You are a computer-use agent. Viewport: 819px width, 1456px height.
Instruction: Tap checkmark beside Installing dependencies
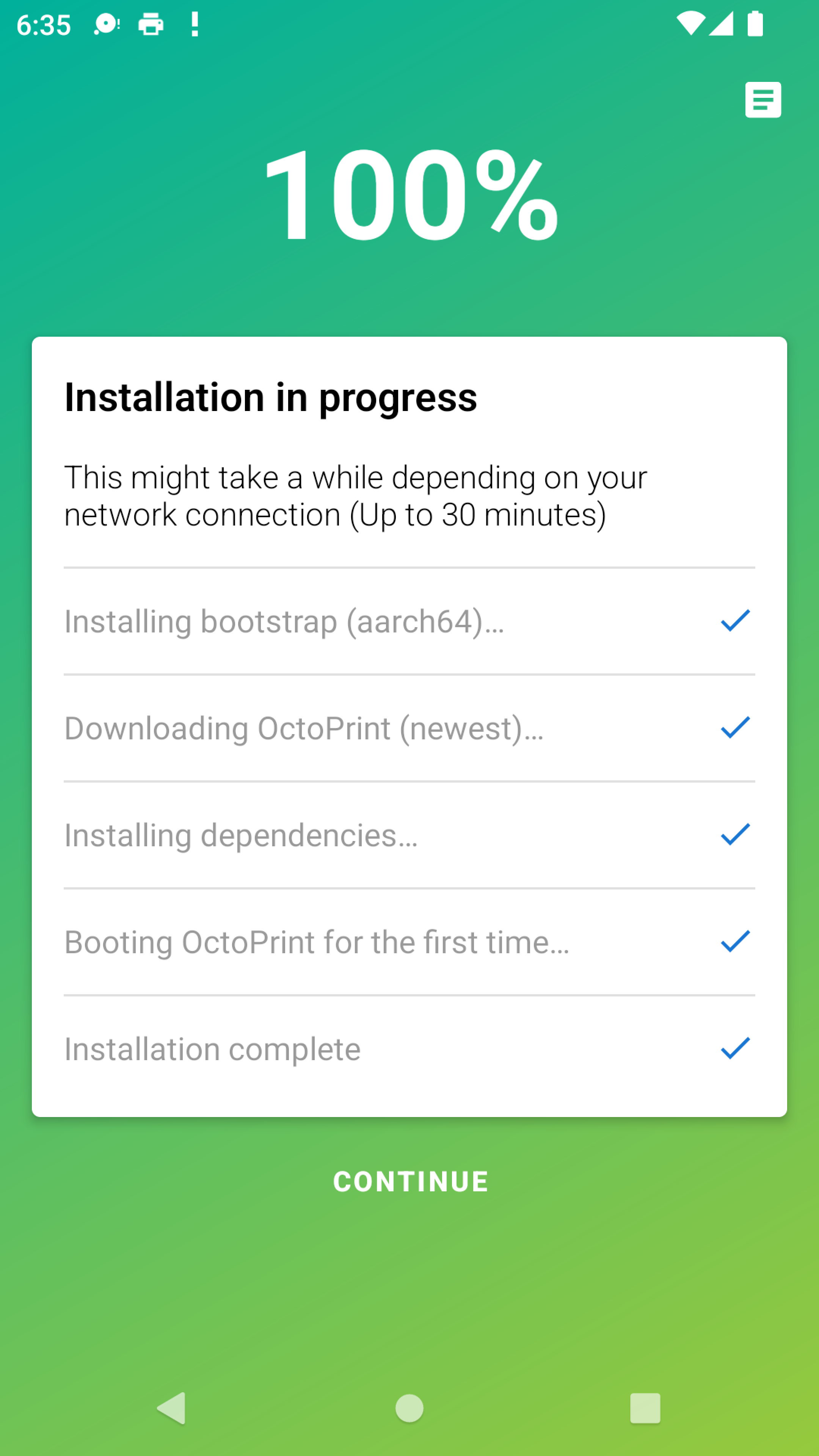735,834
